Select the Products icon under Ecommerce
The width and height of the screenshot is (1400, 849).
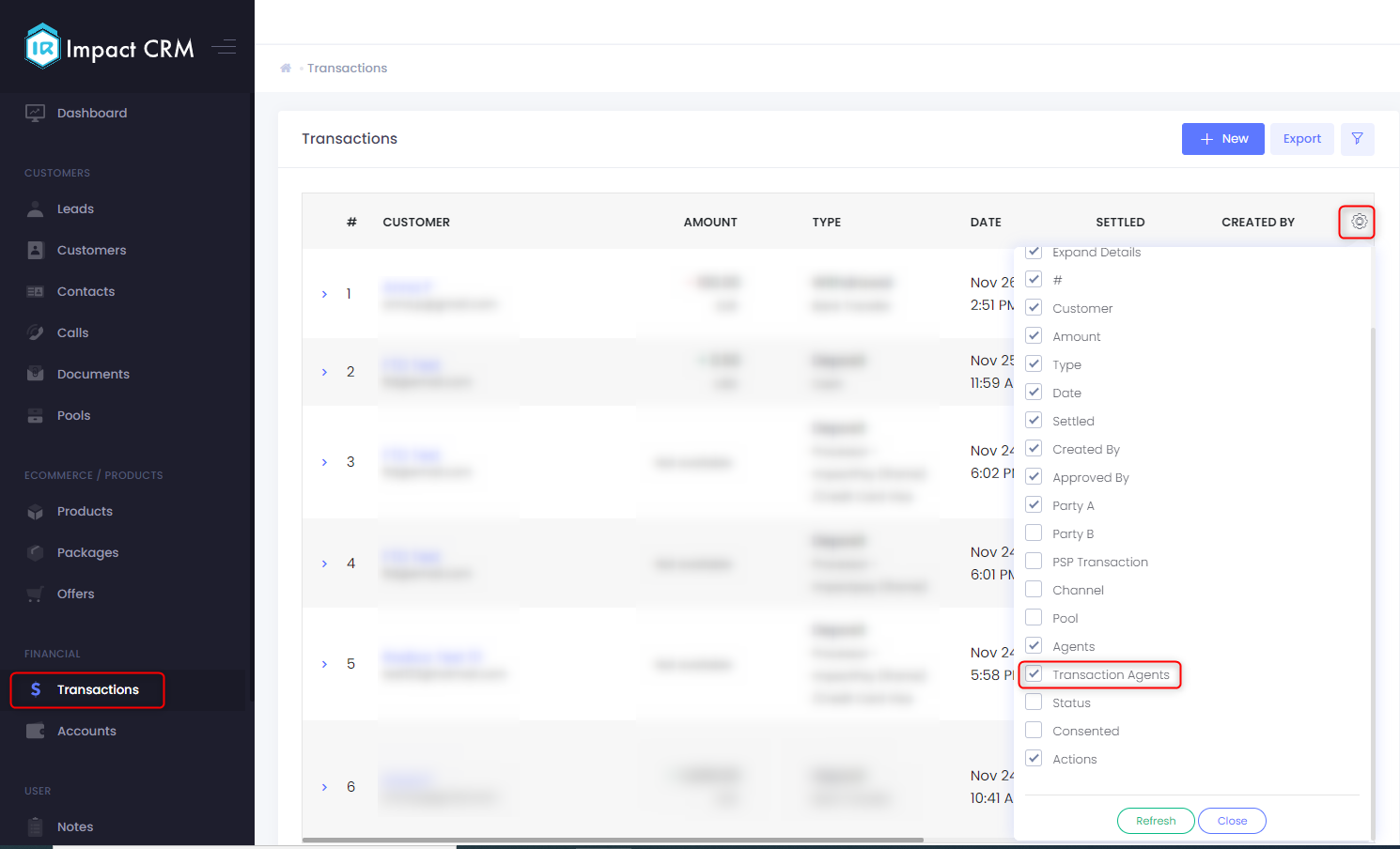pos(35,511)
